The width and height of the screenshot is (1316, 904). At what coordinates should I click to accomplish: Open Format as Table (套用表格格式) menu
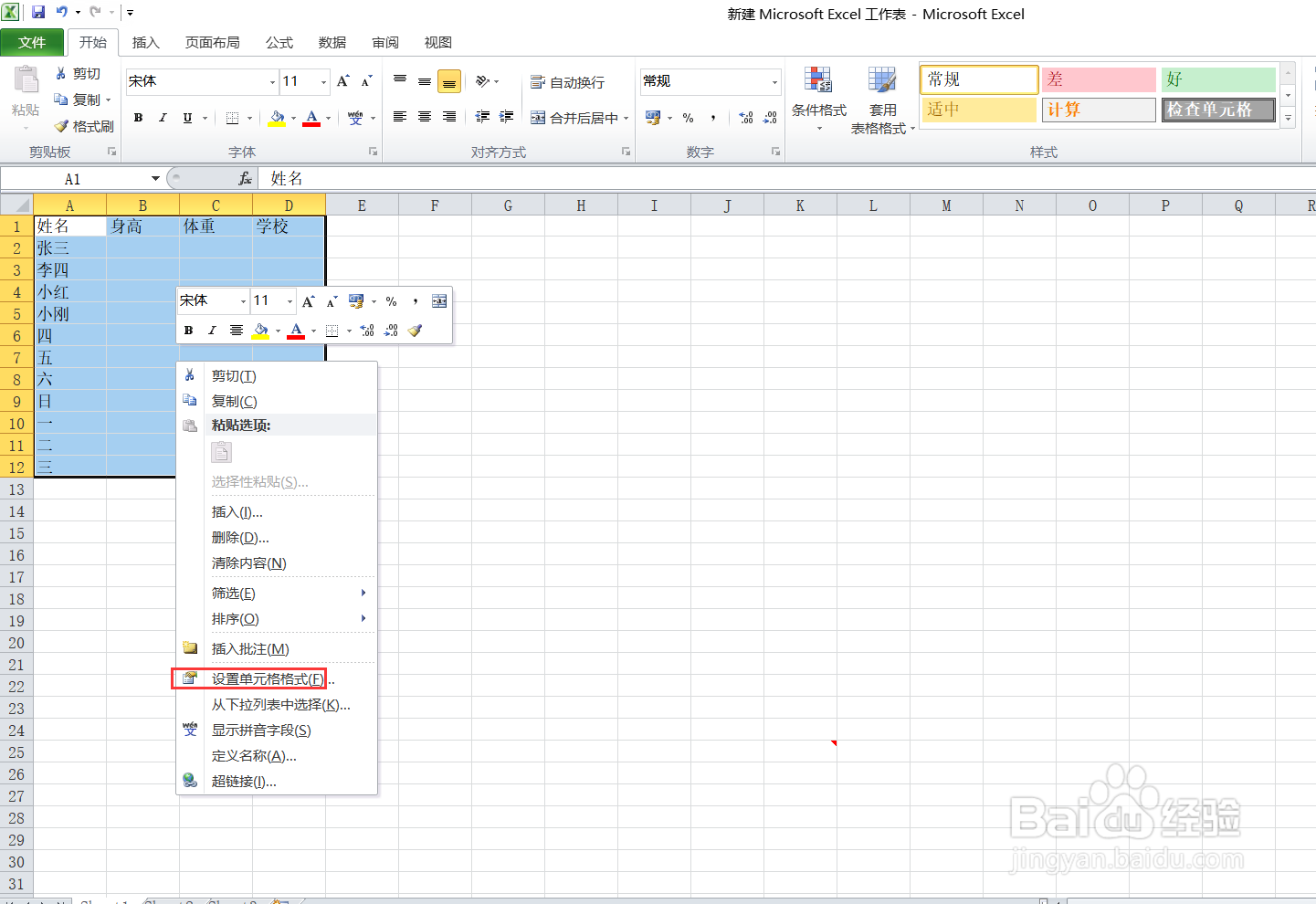(883, 100)
